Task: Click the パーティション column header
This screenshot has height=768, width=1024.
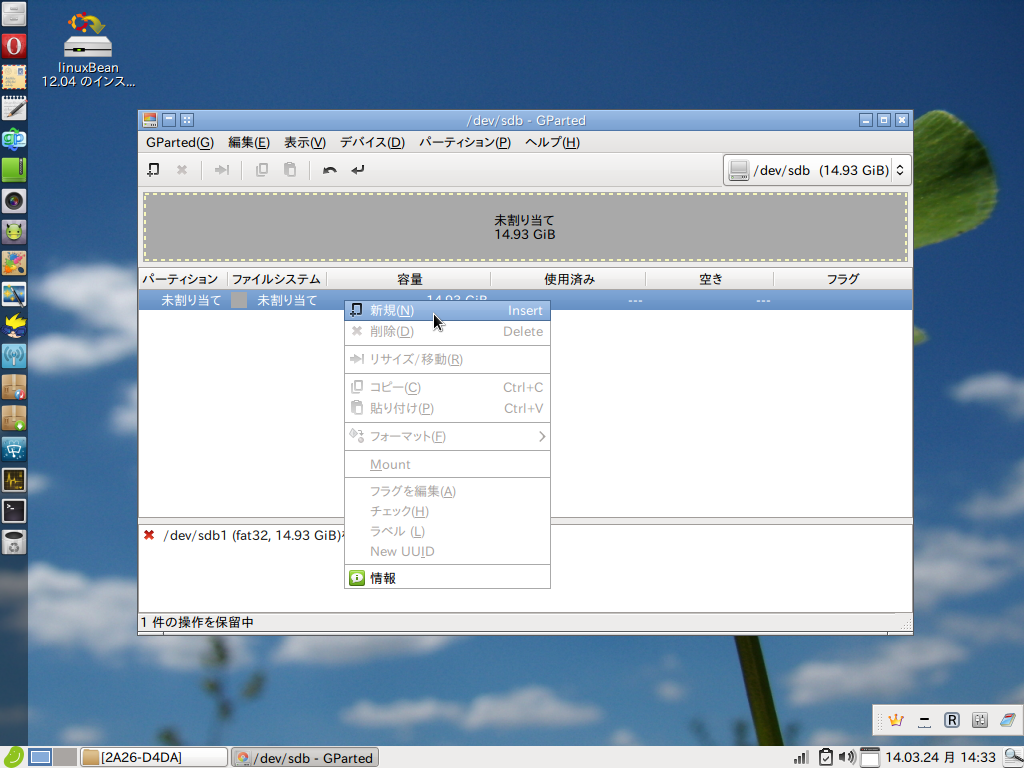Action: tap(183, 279)
